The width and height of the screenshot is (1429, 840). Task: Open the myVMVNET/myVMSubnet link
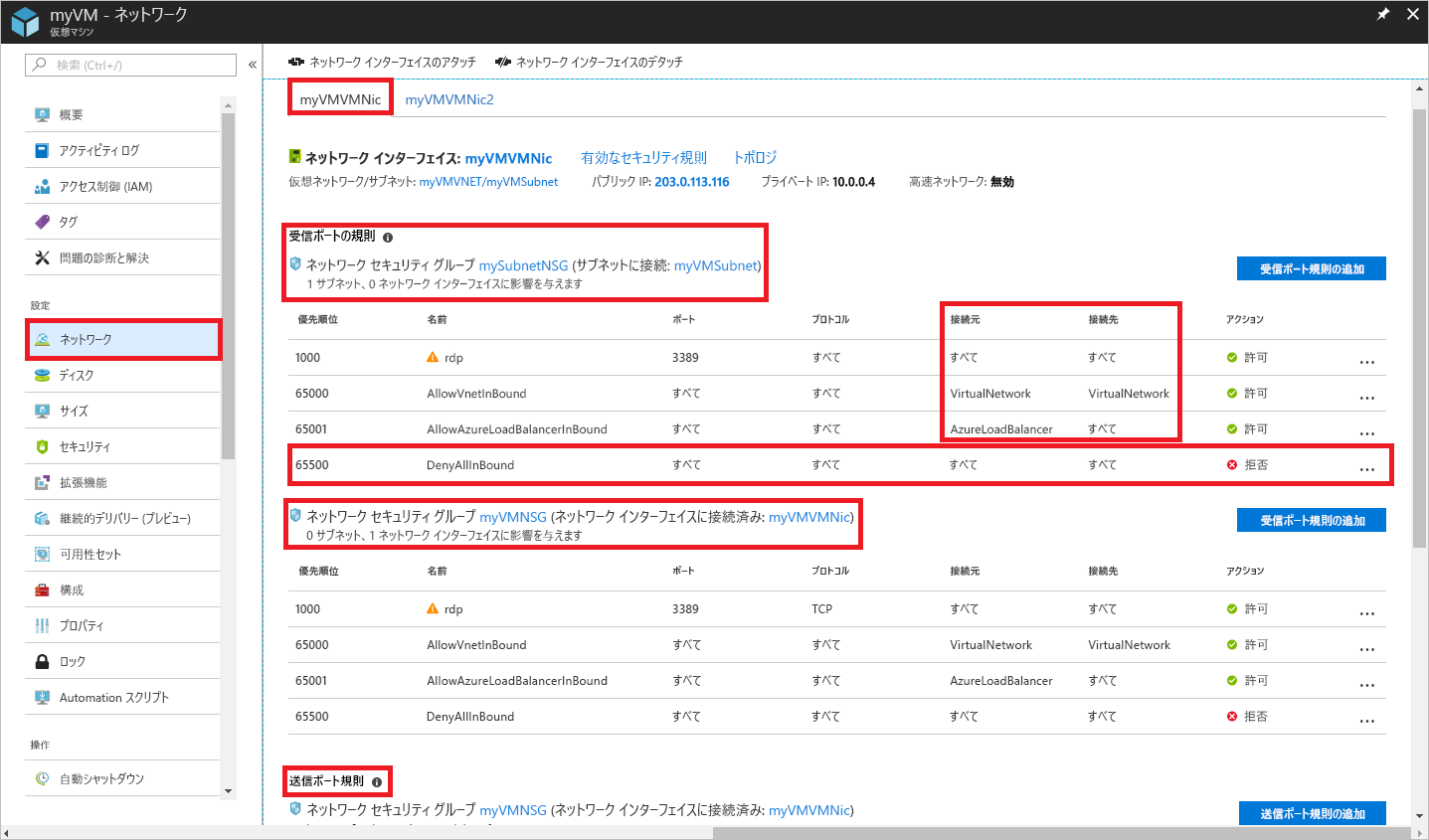tap(488, 182)
